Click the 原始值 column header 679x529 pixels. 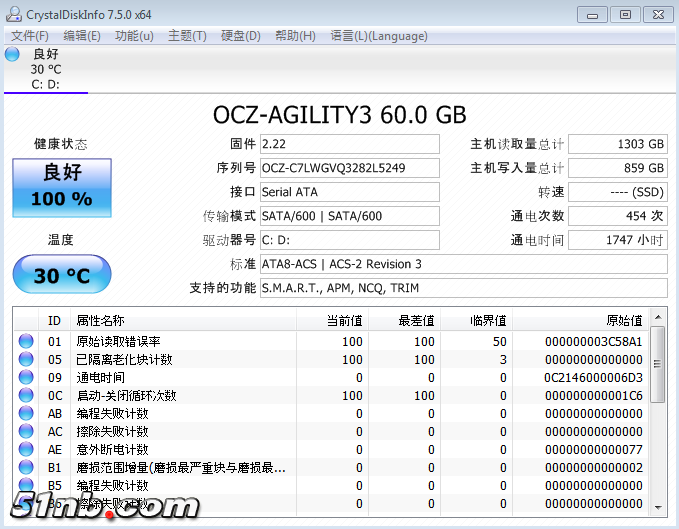point(580,321)
